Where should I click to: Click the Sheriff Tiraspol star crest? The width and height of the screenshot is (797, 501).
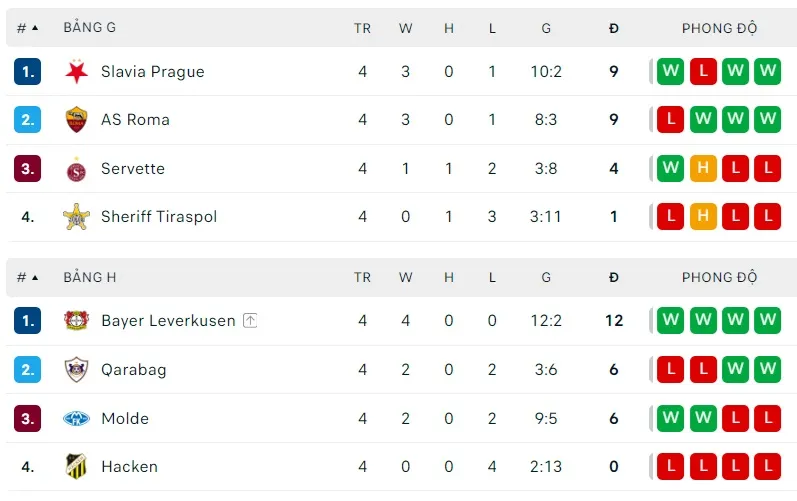(77, 217)
